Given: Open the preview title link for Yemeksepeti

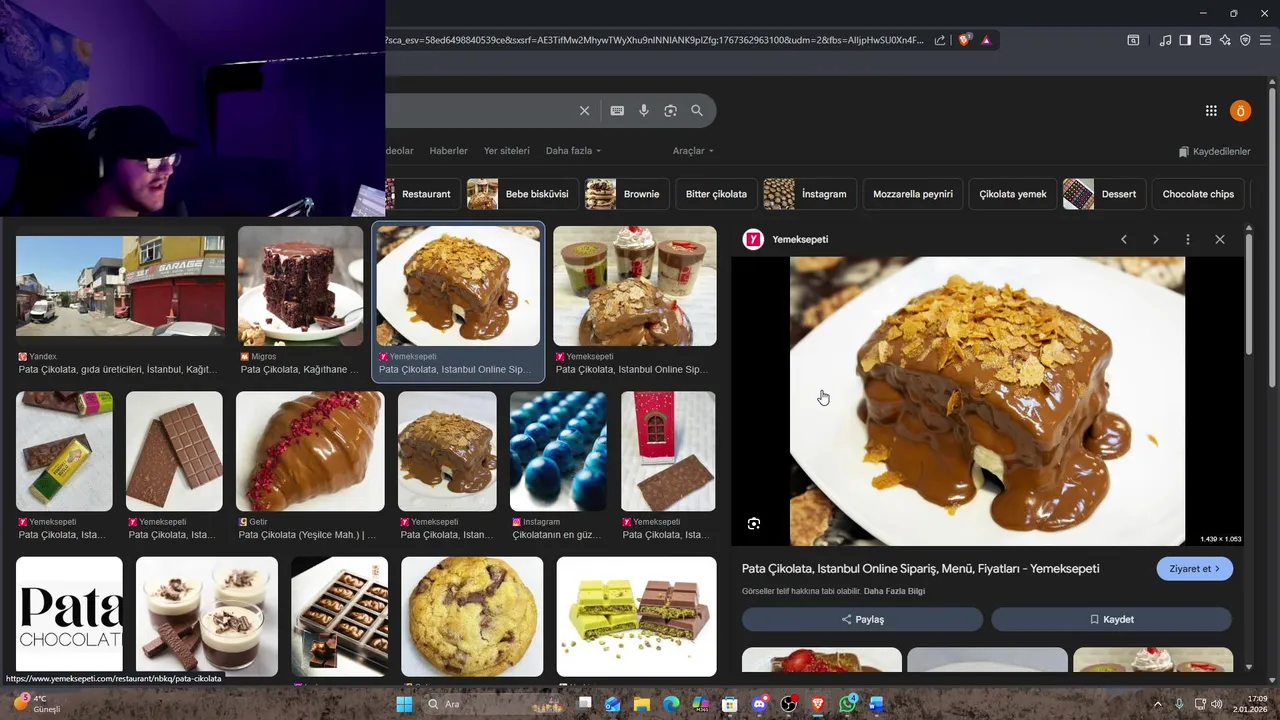Looking at the screenshot, I should pyautogui.click(x=920, y=569).
